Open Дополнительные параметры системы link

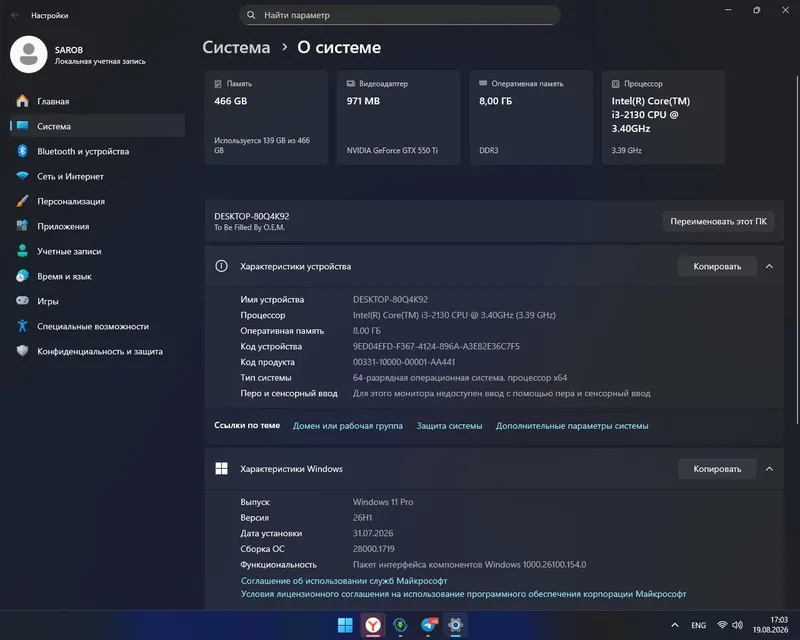pos(572,426)
